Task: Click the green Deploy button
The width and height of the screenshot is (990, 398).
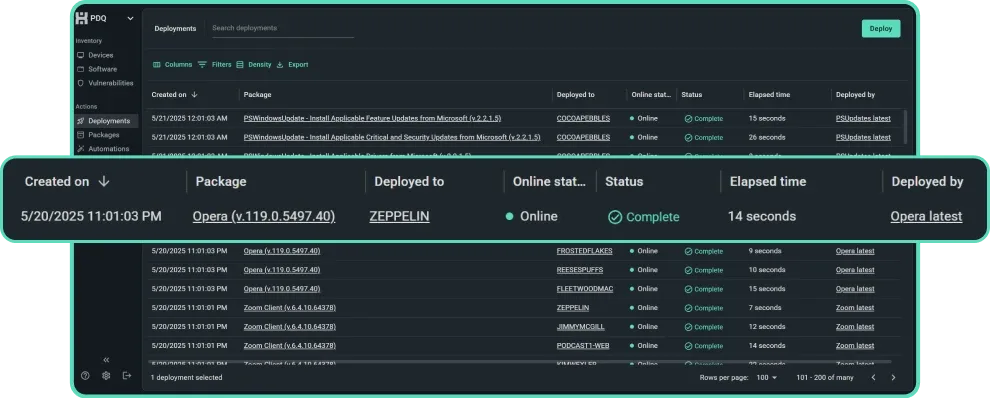Action: pos(881,28)
